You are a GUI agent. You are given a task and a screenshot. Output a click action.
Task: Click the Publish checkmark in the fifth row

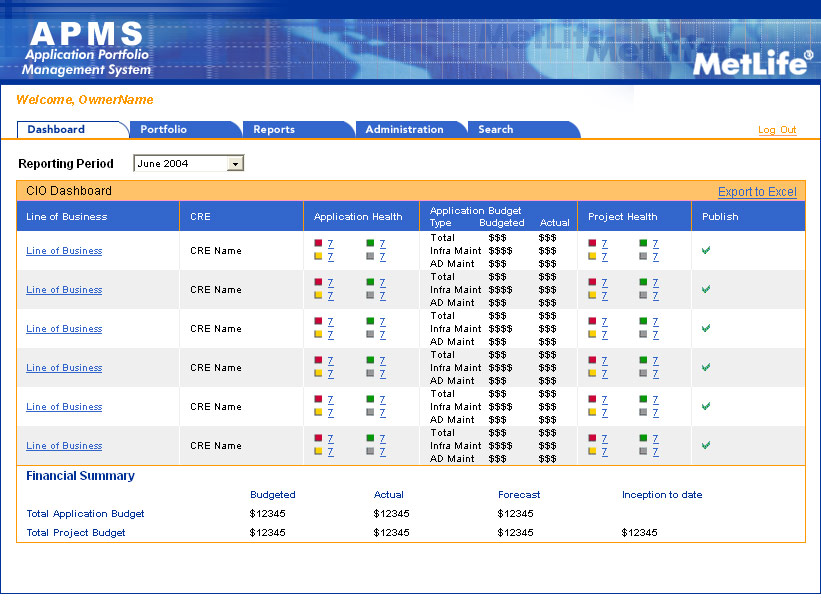(706, 406)
